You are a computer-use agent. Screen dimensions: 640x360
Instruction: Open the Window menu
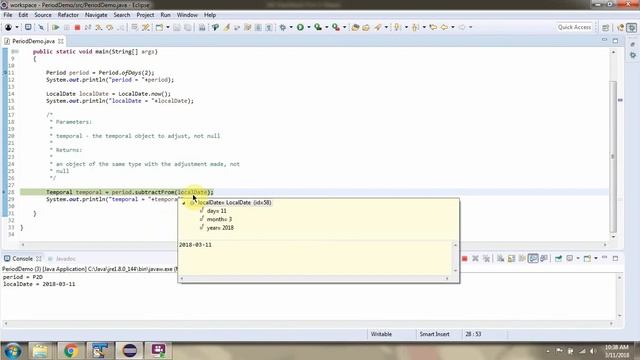click(x=187, y=15)
